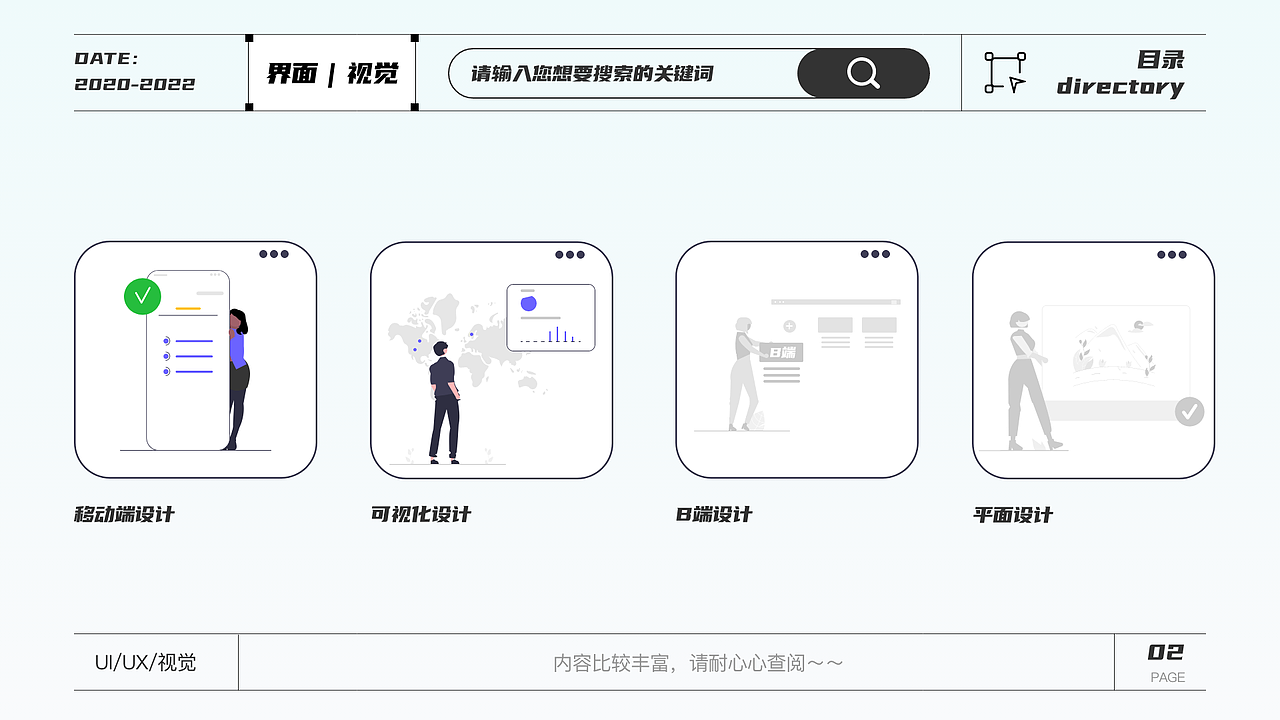The width and height of the screenshot is (1280, 720).
Task: Expand the B端设计 card options dots
Action: (x=874, y=255)
